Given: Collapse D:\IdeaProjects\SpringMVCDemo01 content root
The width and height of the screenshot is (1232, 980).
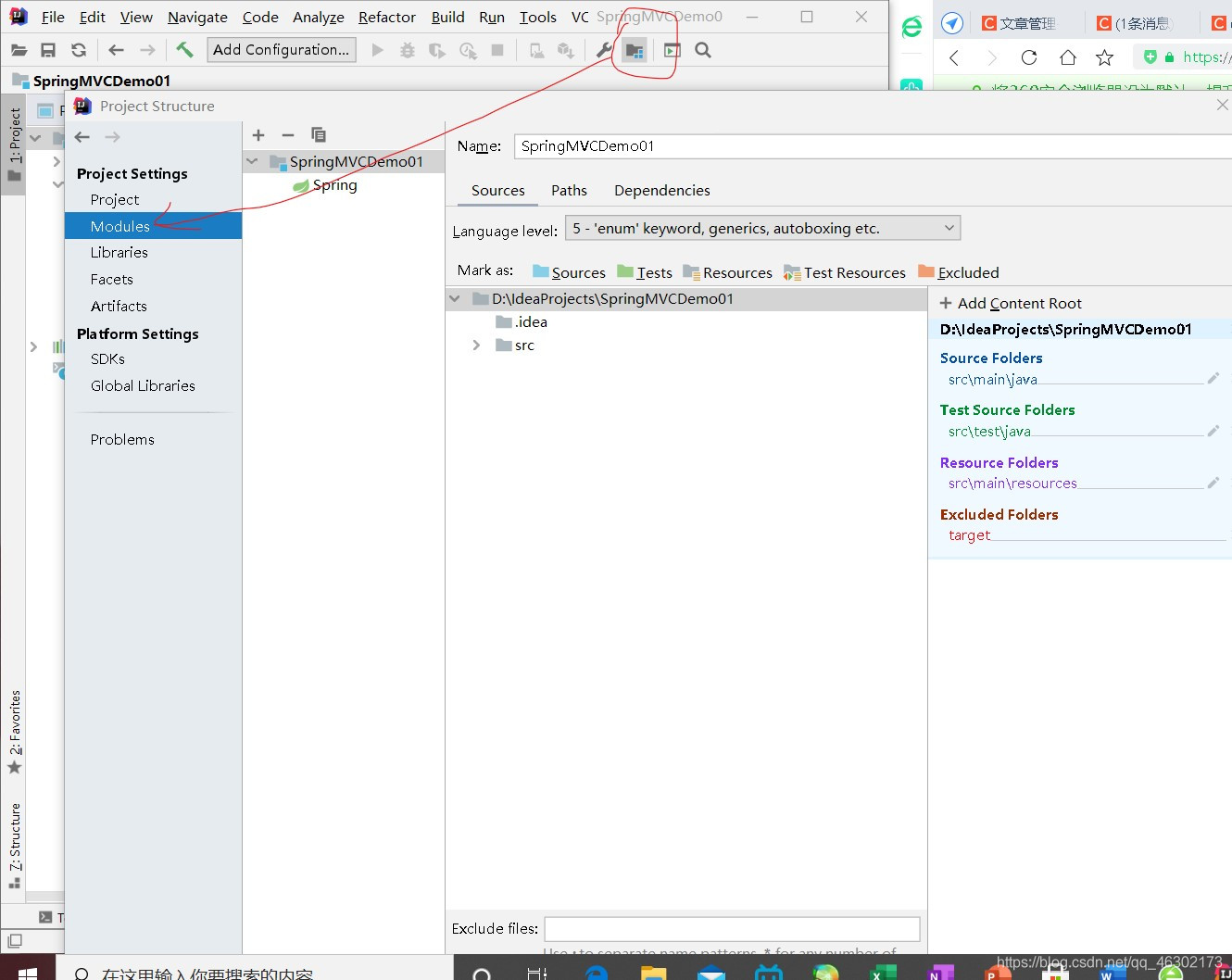Looking at the screenshot, I should tap(455, 299).
